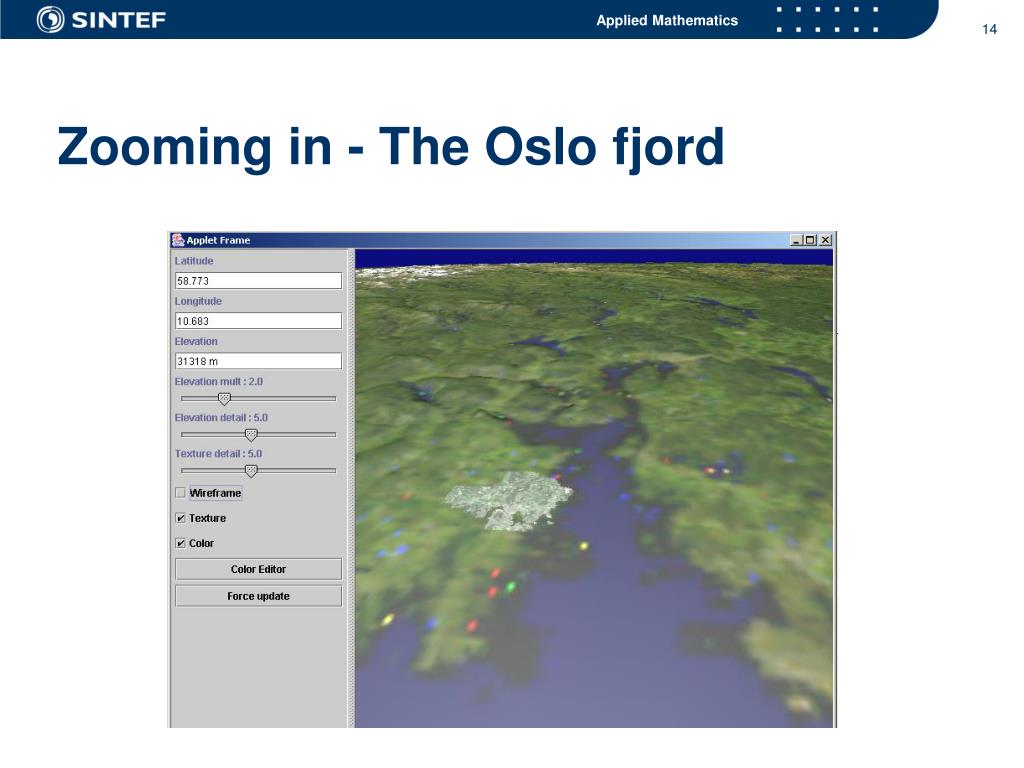Click the slide title "Zooming in - The Oslo fjord"

point(391,148)
